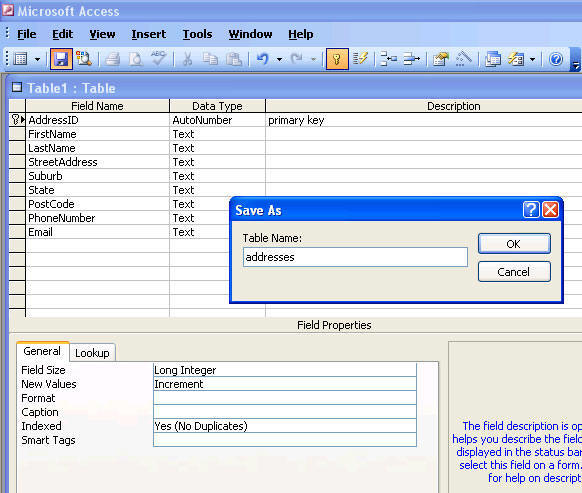
Task: Click the Properties toolbar icon
Action: (x=441, y=59)
